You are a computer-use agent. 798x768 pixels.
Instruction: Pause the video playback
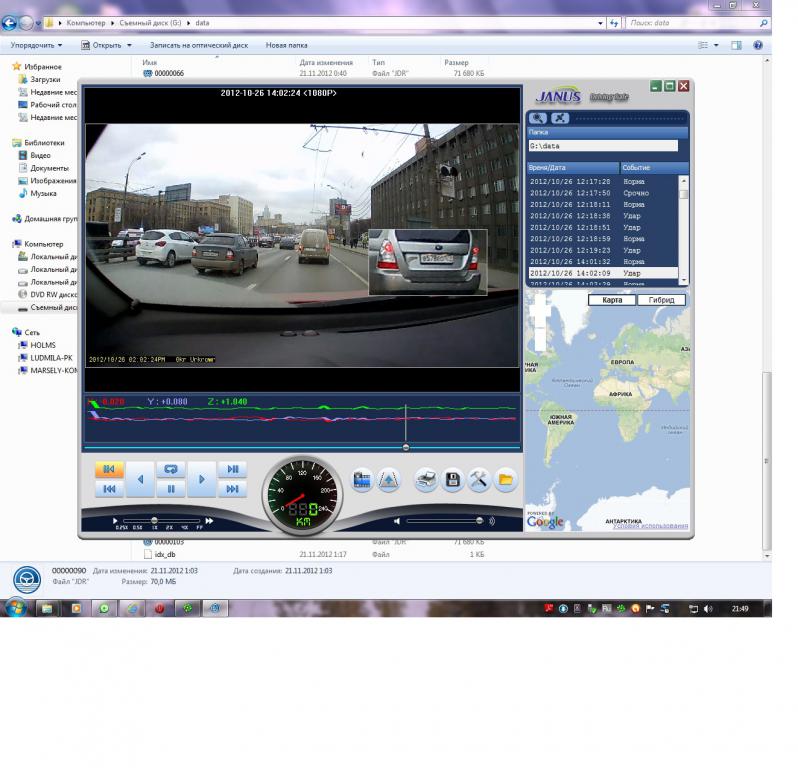[x=171, y=489]
